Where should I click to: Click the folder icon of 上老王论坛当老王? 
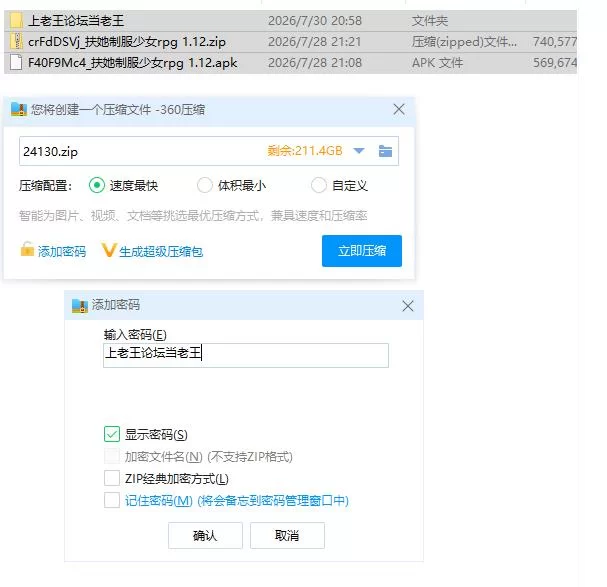tap(16, 21)
